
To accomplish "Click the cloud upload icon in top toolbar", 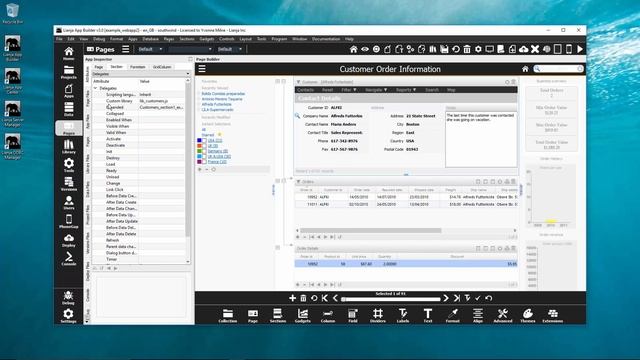I will 523,49.
